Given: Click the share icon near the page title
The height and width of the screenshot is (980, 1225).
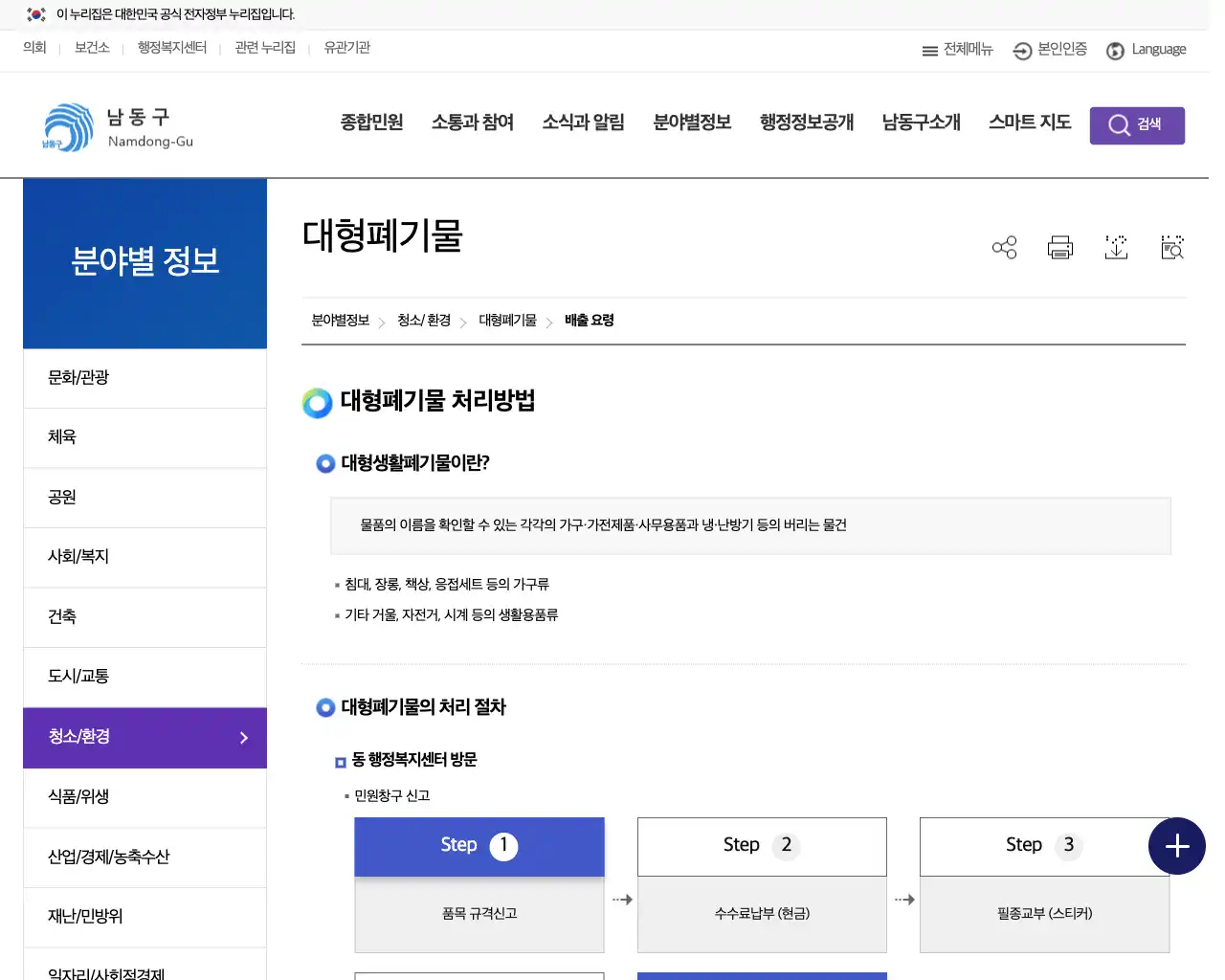Looking at the screenshot, I should click(1004, 247).
